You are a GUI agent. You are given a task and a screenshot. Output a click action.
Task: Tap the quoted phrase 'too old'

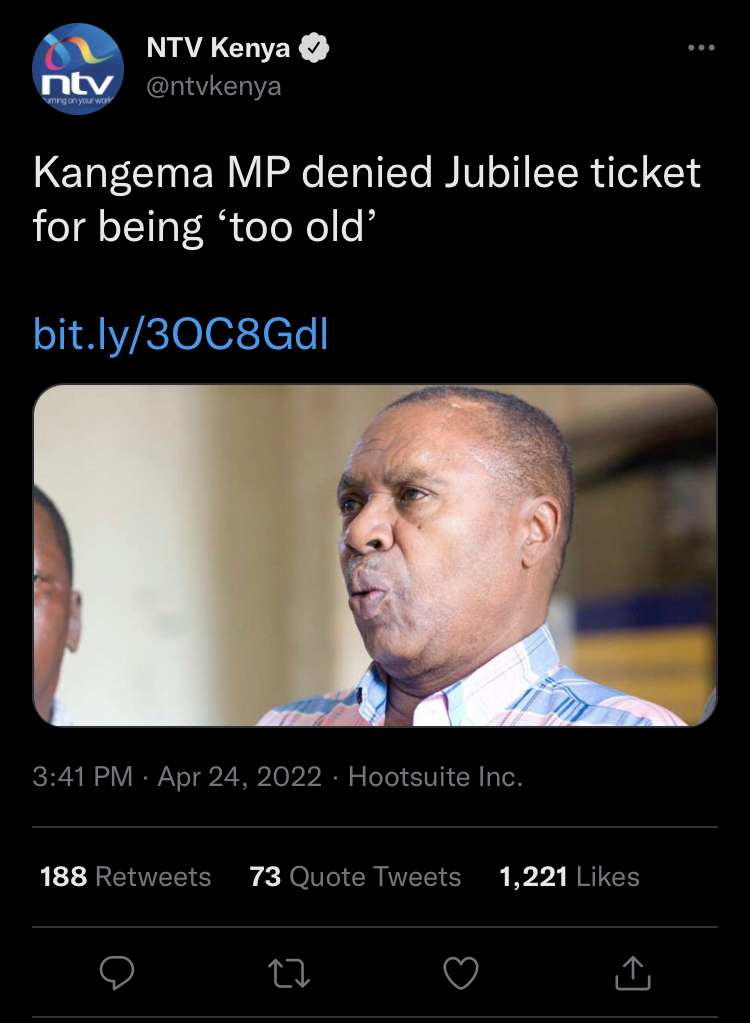303,228
